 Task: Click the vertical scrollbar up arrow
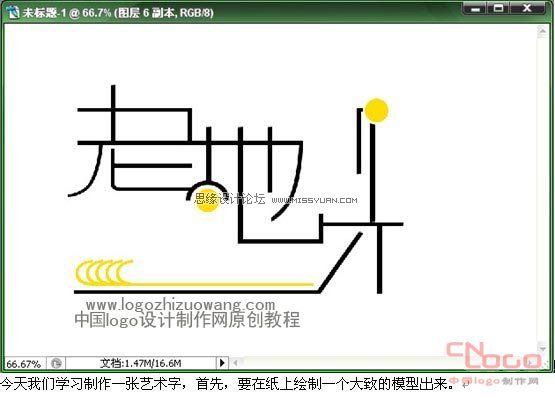point(542,32)
